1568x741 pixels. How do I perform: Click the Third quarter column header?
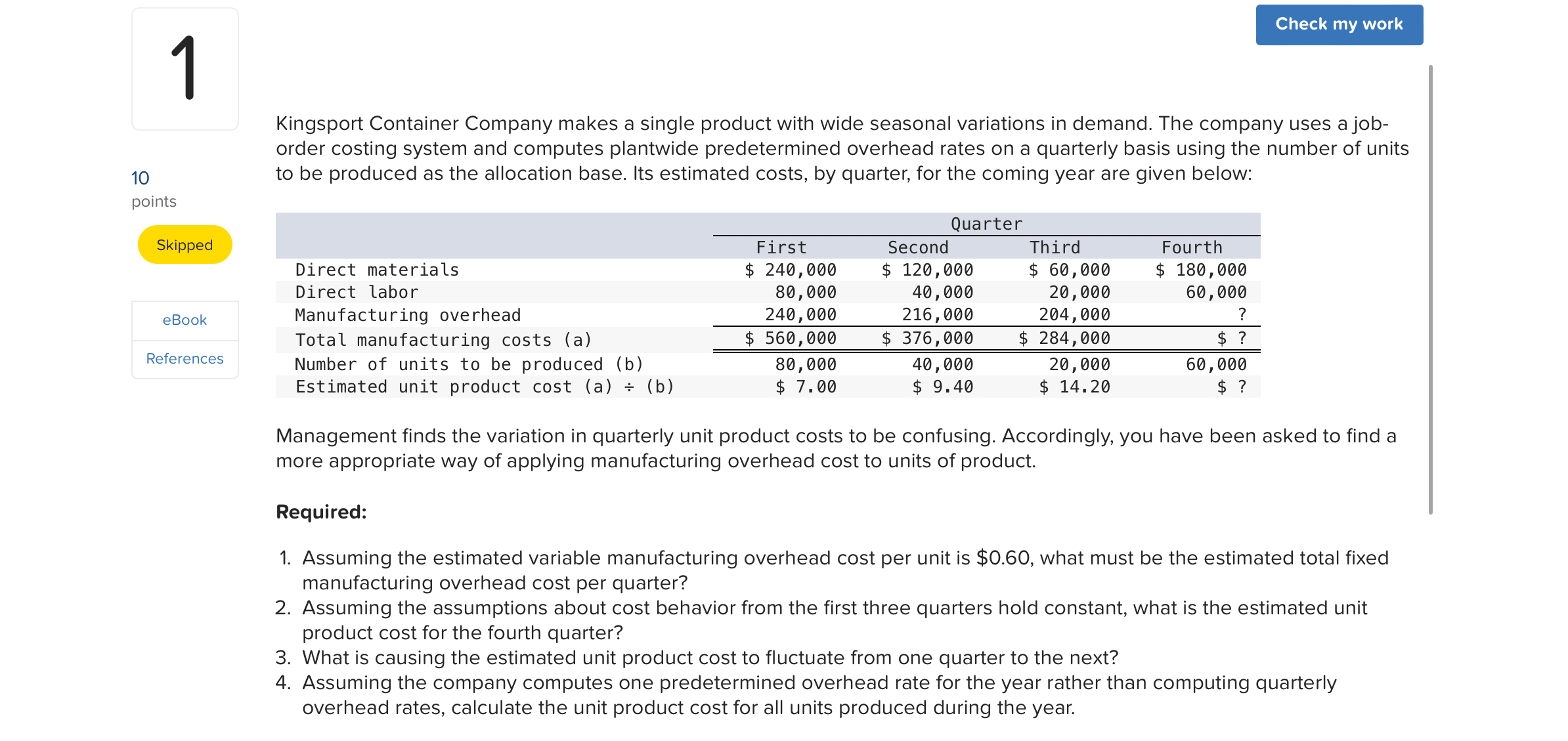(x=1055, y=247)
